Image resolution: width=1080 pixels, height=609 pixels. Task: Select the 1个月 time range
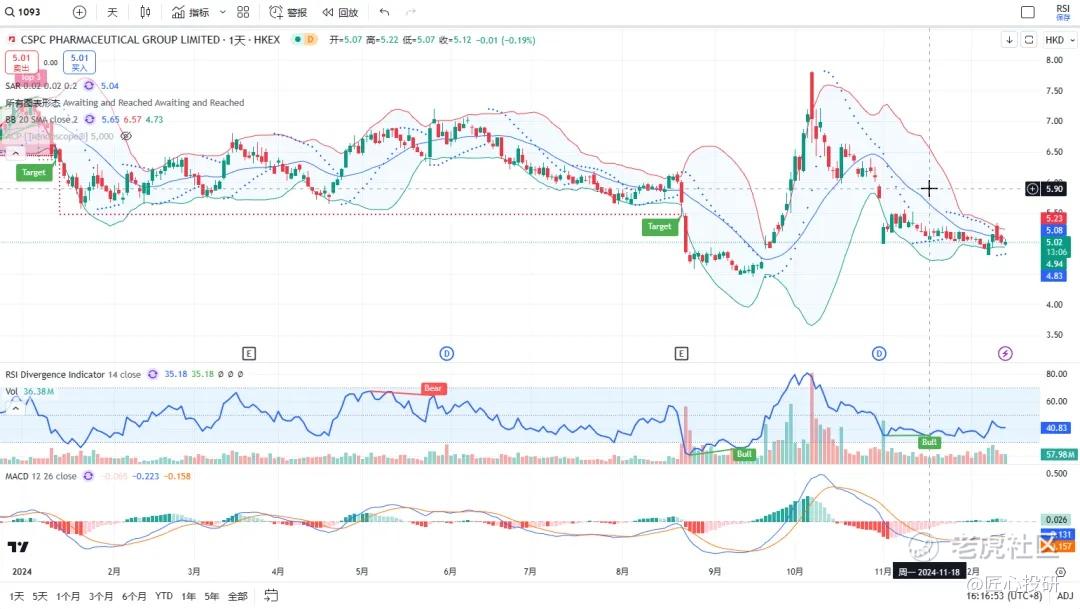click(x=68, y=596)
